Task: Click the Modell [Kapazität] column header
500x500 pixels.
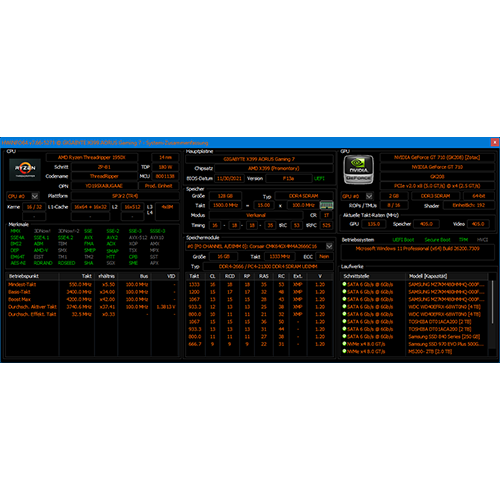Action: click(x=447, y=276)
